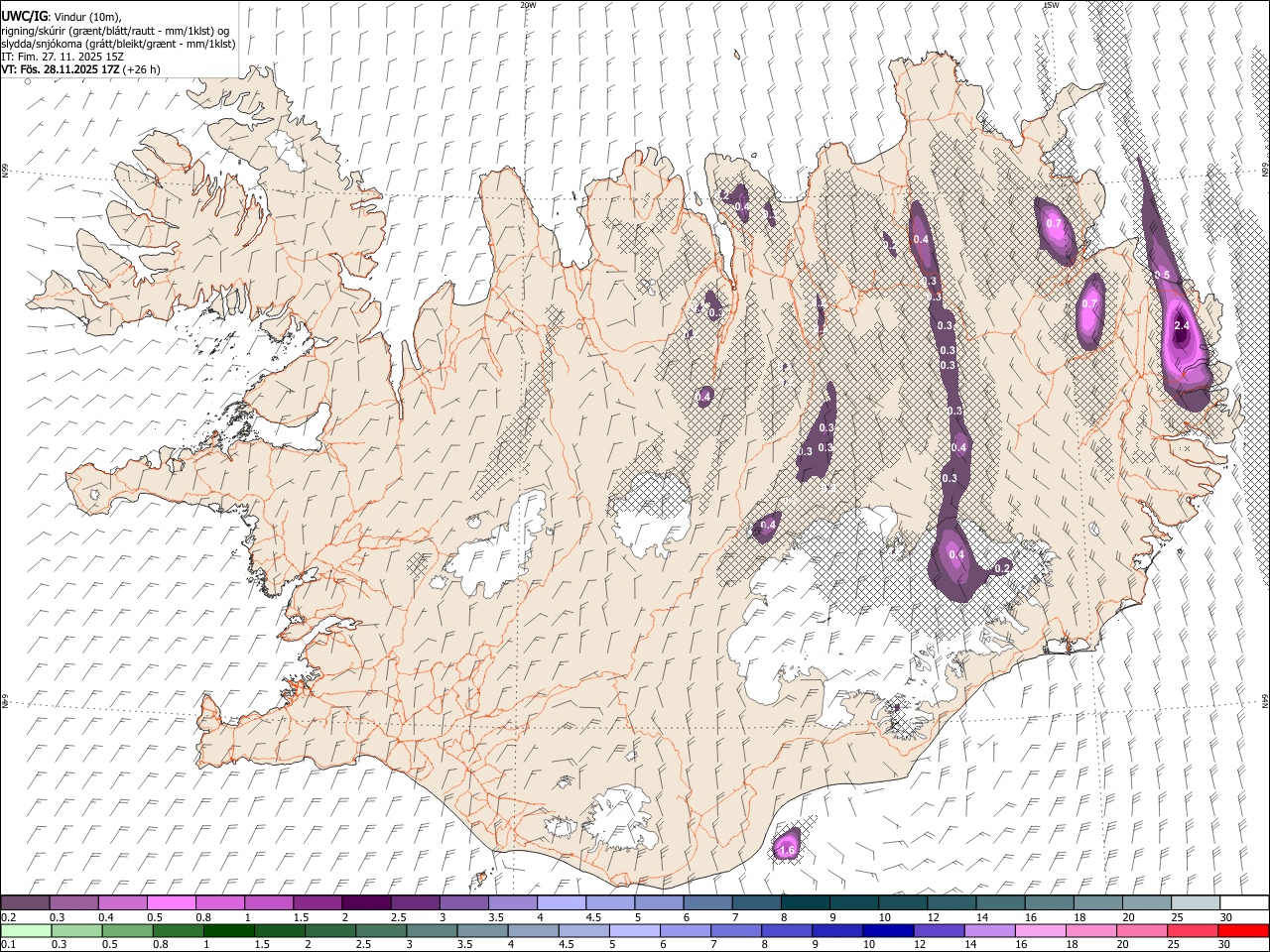Select lower legend swatch between 16 and 18
1270x952 pixels.
(x=1041, y=930)
